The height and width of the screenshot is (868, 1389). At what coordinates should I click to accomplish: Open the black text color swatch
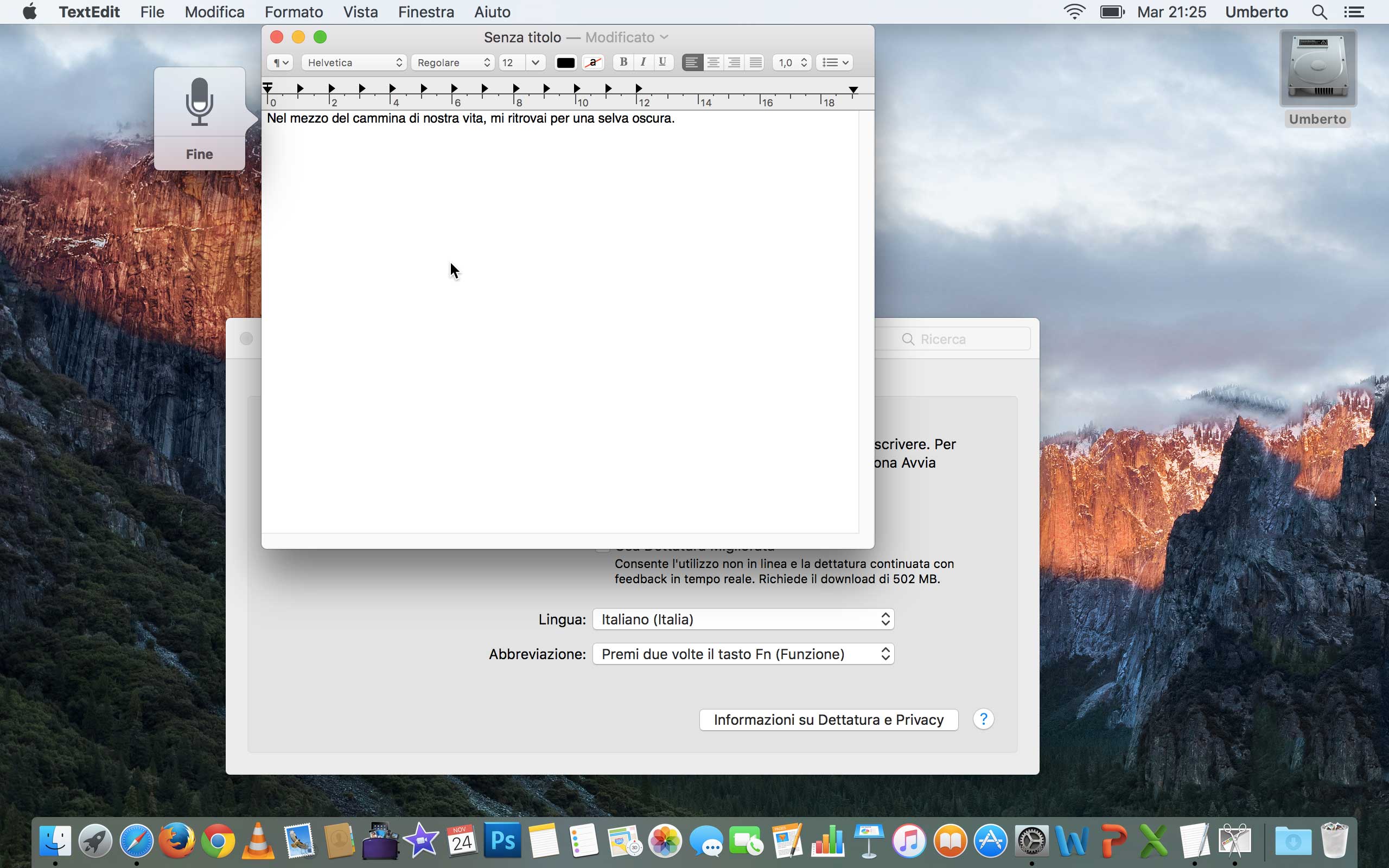[x=565, y=62]
